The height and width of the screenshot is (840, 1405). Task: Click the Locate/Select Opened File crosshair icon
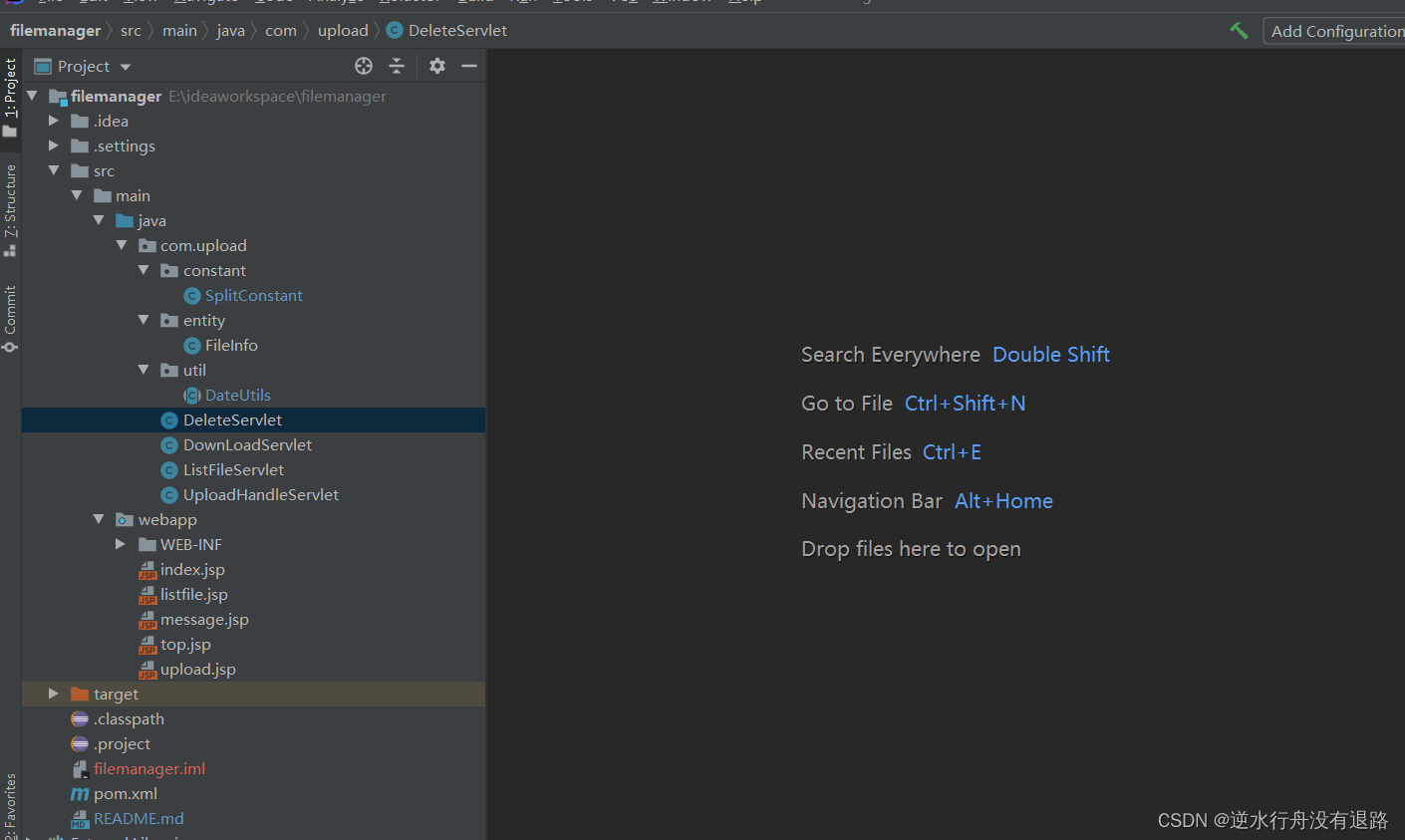point(364,66)
